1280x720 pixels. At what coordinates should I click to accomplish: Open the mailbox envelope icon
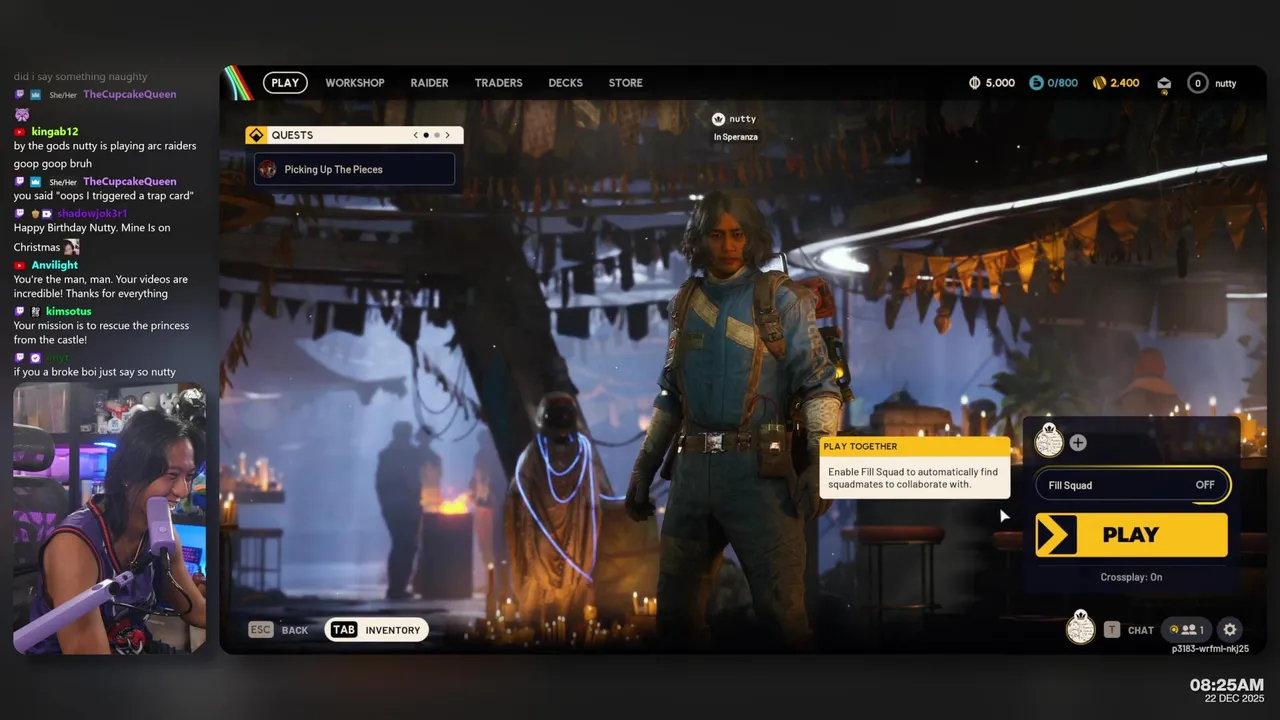[x=1164, y=84]
